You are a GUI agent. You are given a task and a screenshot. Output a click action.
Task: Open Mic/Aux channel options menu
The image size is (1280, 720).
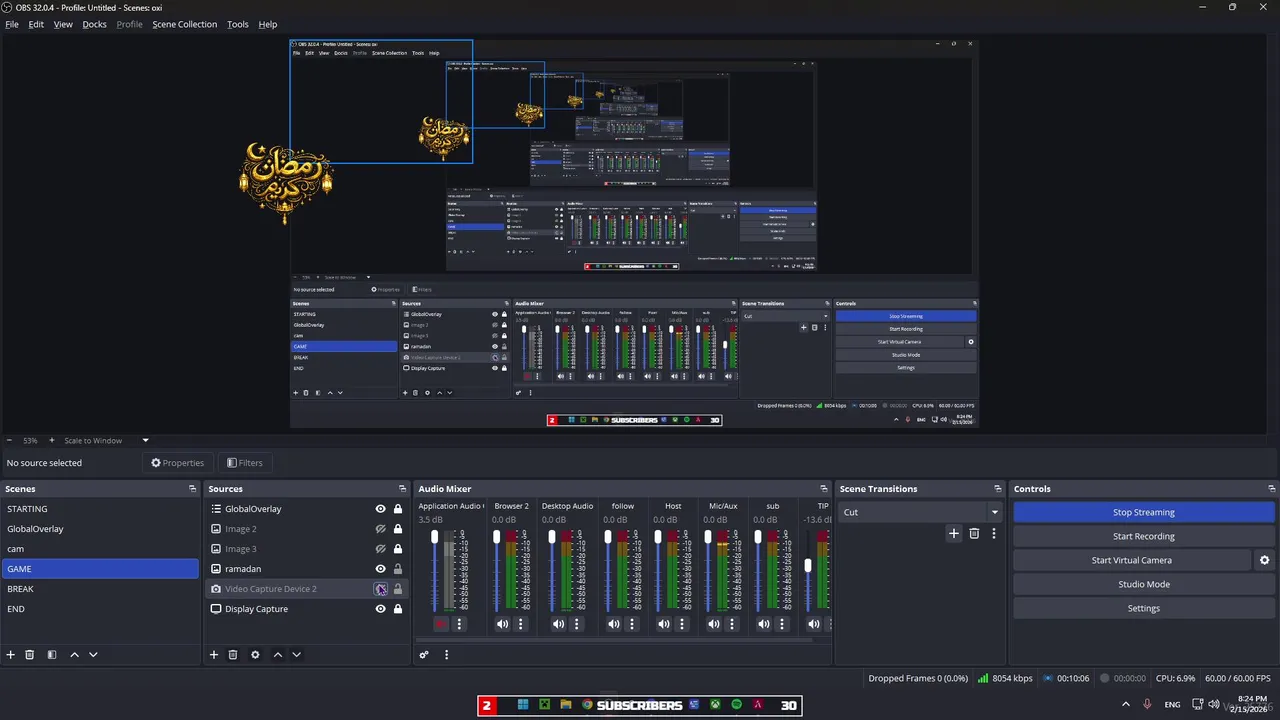[731, 624]
